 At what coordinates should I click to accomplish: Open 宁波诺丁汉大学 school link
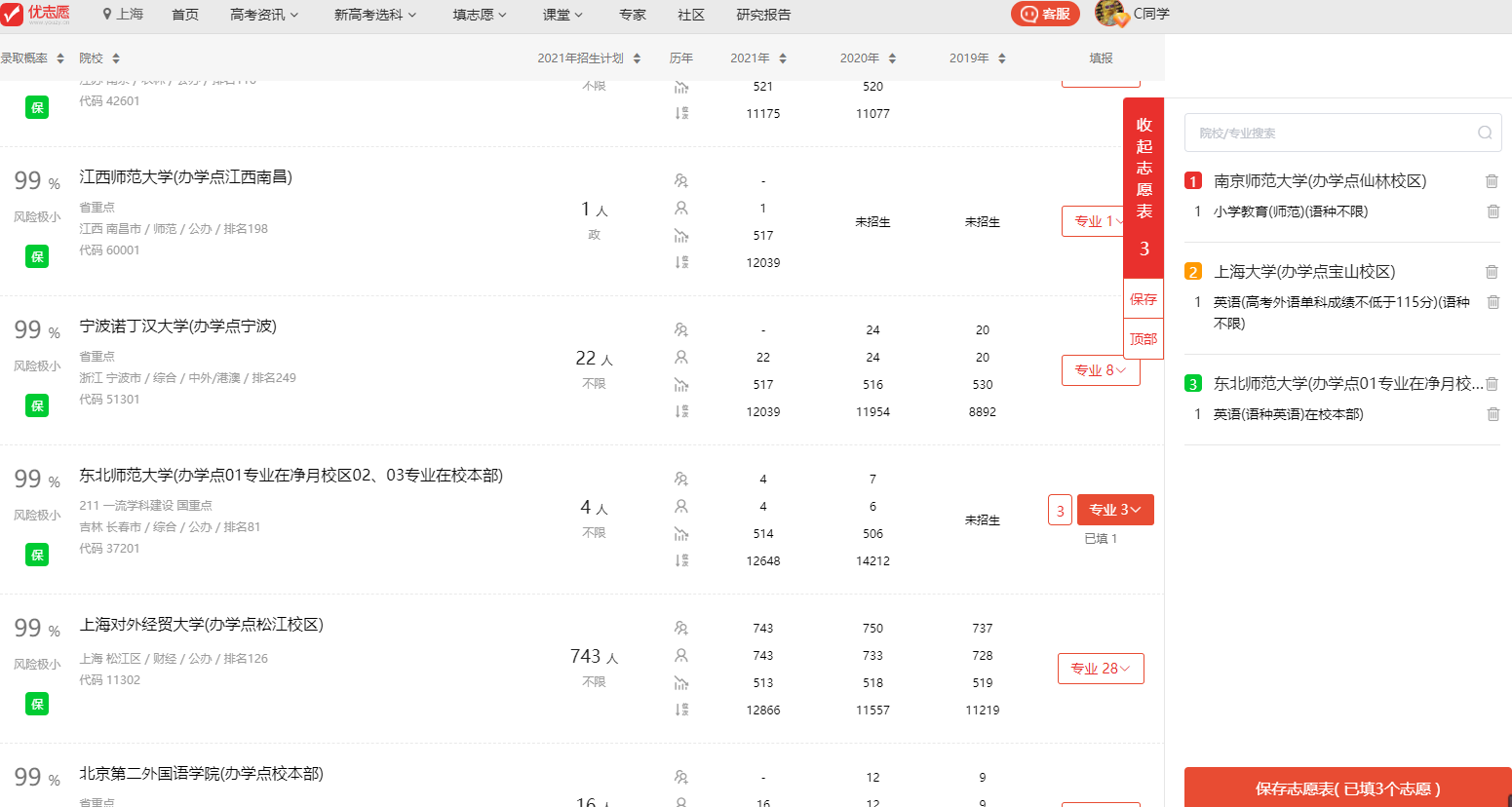[x=177, y=326]
